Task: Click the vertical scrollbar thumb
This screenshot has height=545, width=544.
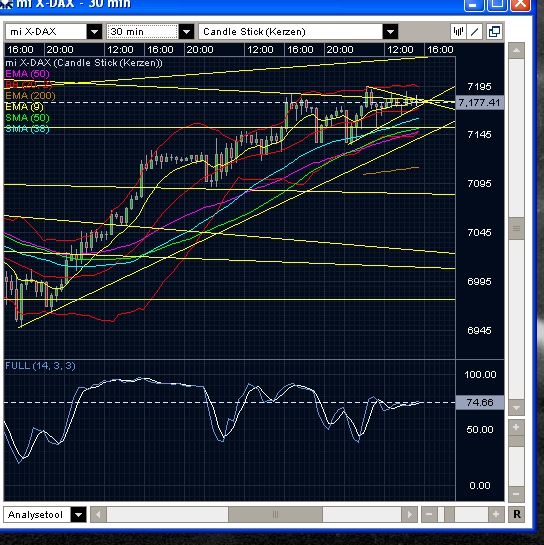Action: [x=516, y=228]
